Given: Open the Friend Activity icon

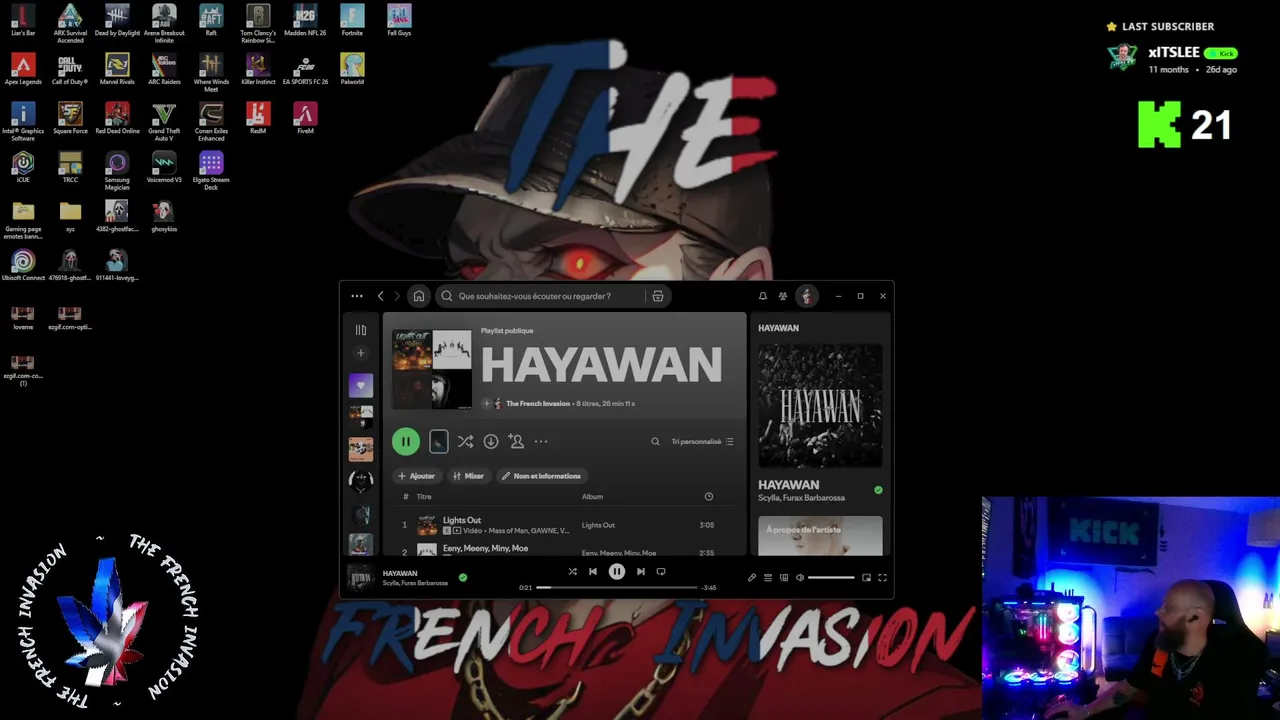Looking at the screenshot, I should (x=783, y=296).
